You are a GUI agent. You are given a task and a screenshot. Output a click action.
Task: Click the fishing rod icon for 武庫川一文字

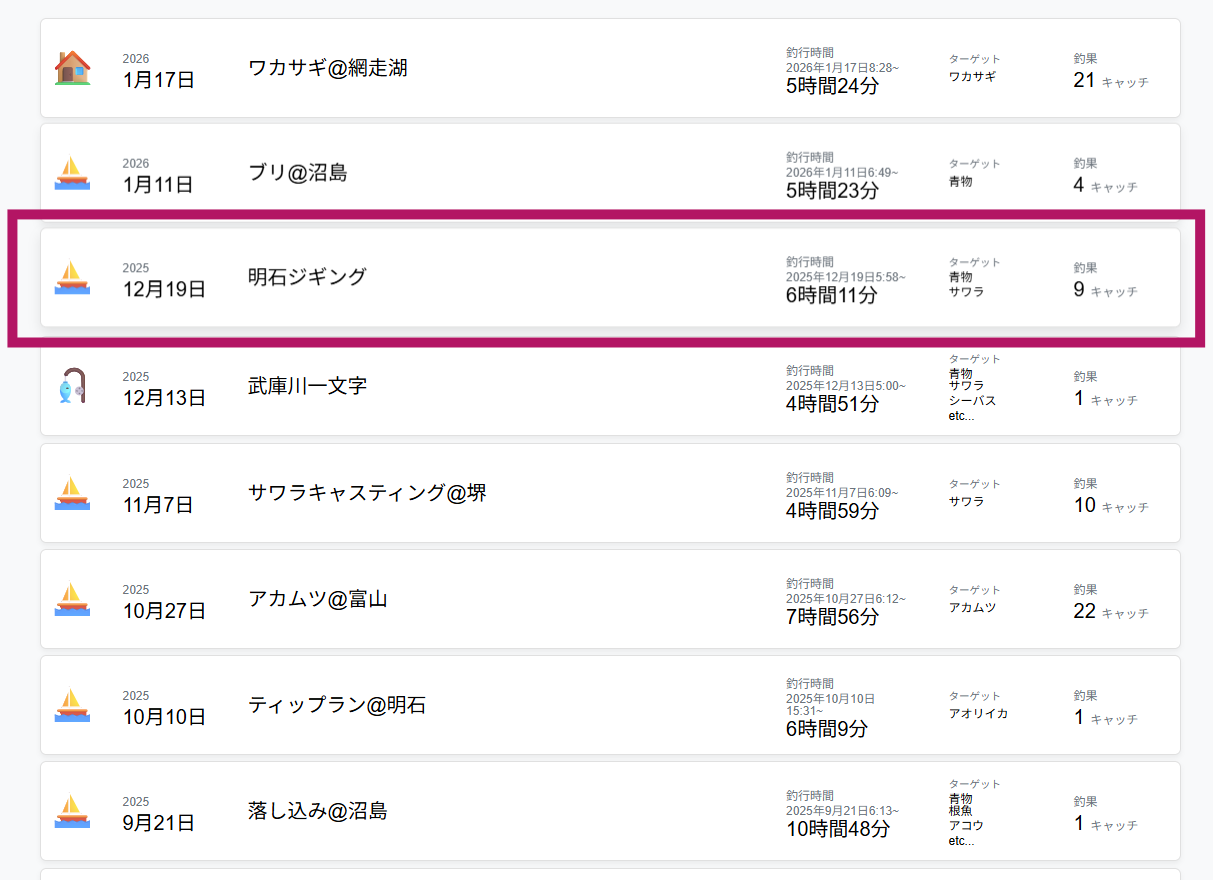coord(72,386)
